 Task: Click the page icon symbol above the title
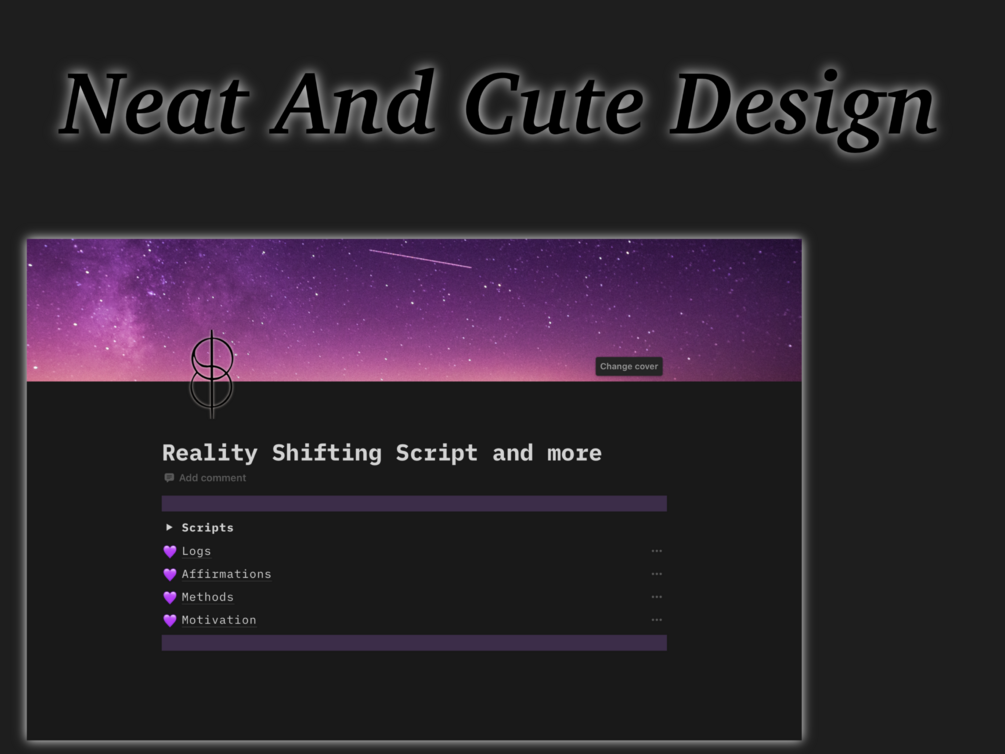tap(212, 374)
